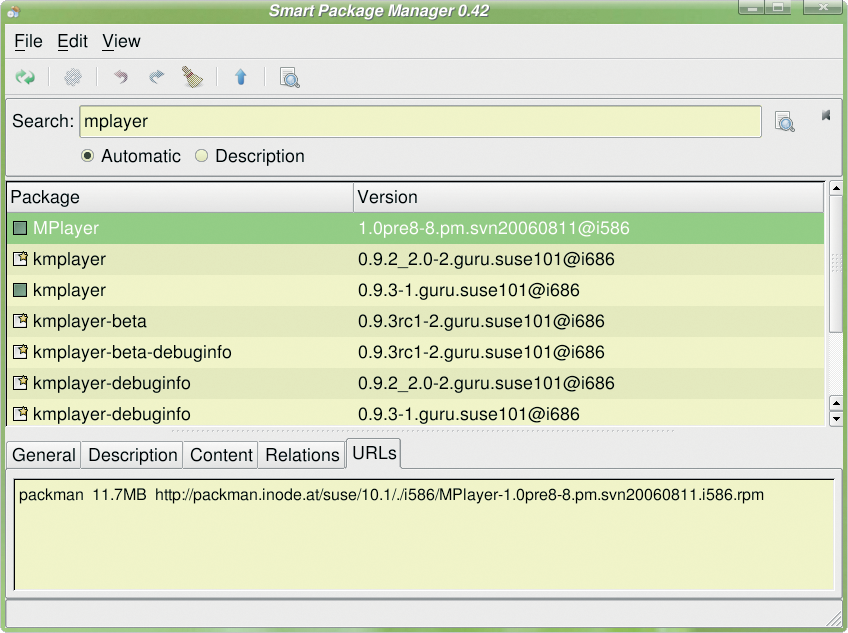The image size is (848, 633).
Task: Click the Upgrade All blue arrow icon
Action: [x=241, y=77]
